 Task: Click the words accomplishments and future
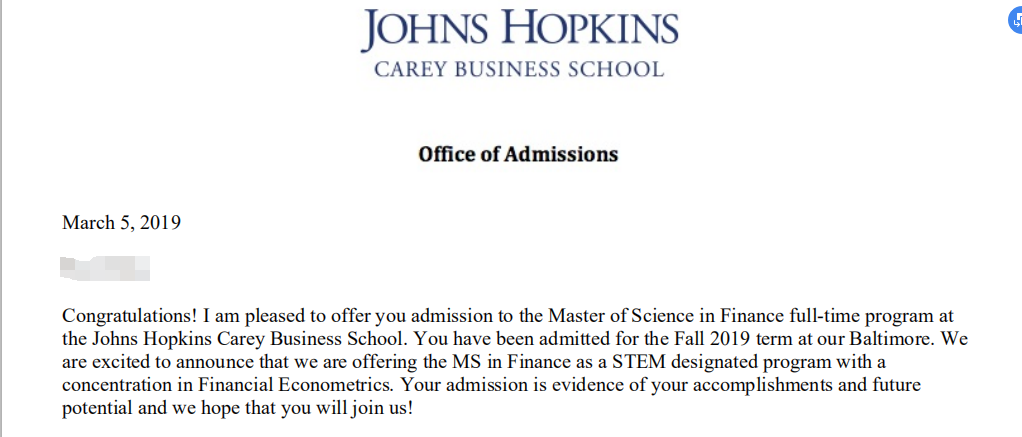[808, 385]
